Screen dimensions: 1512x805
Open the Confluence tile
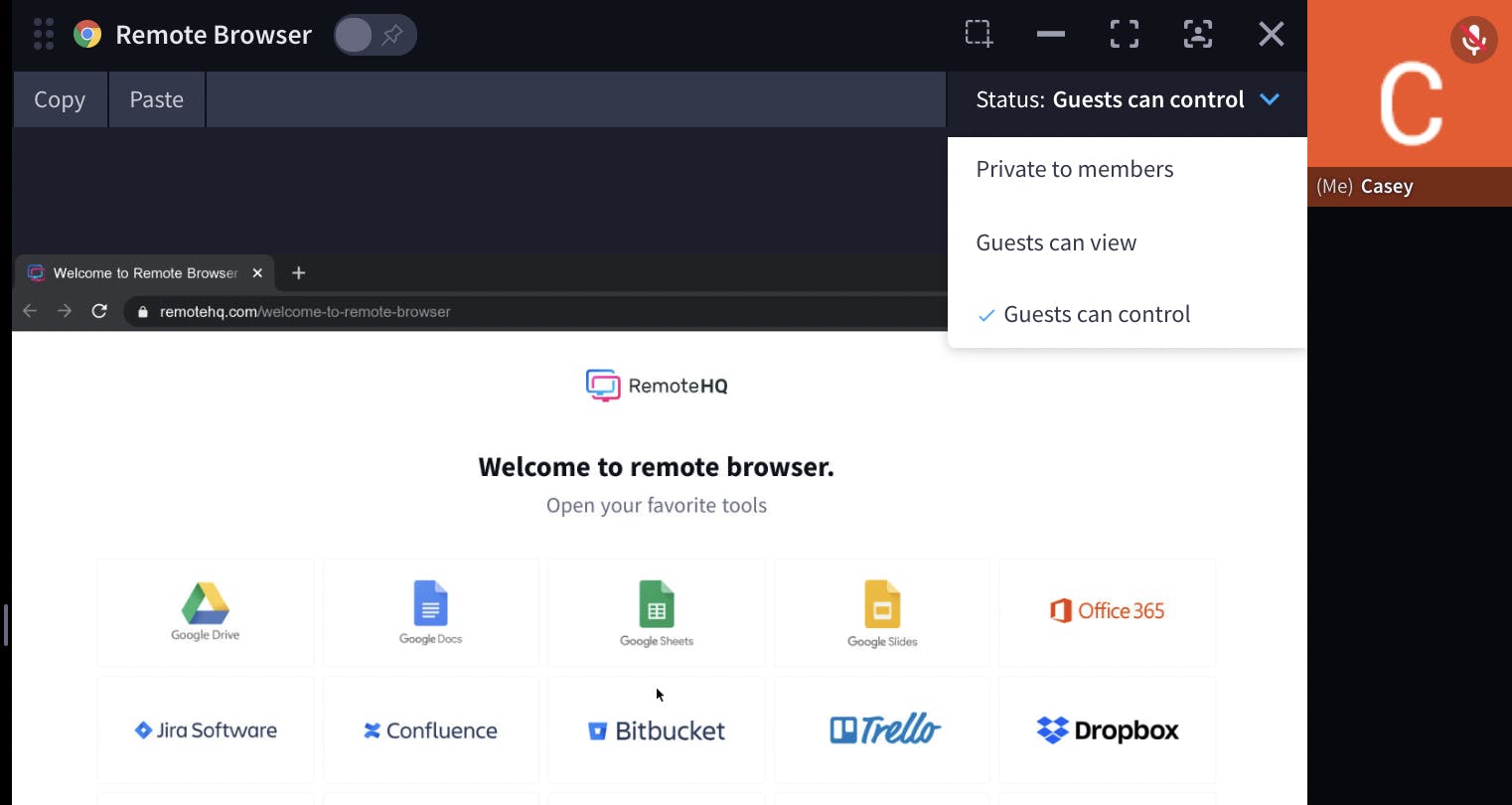pos(431,730)
